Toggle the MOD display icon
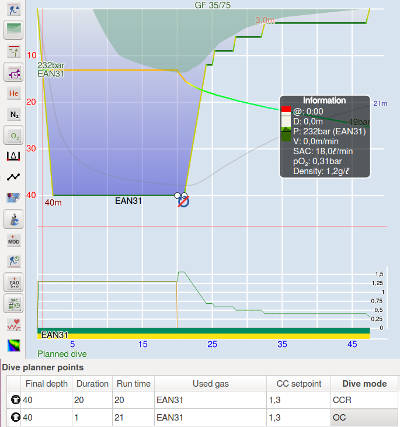Screen dimensions: 400x427 tap(14, 240)
